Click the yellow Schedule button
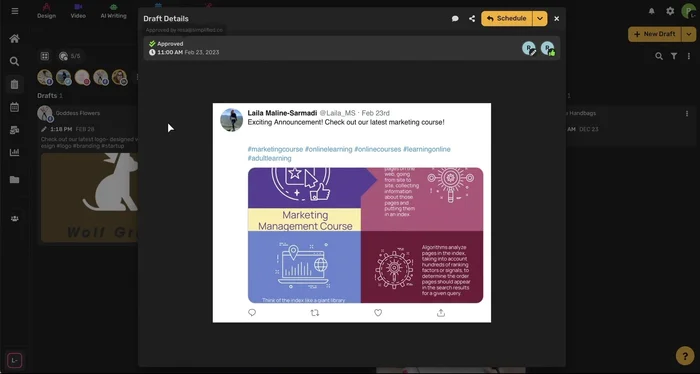The height and width of the screenshot is (374, 700). (x=507, y=19)
